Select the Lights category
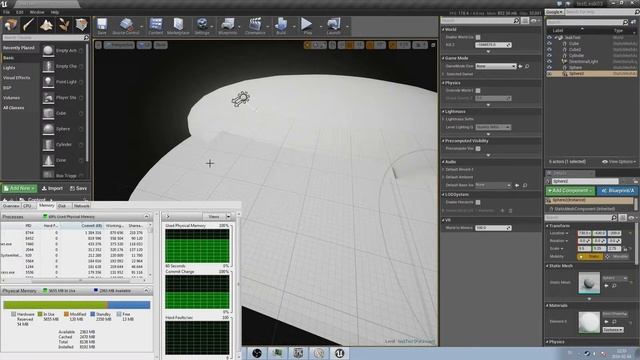Screen dimensions: 640x360 9,68
